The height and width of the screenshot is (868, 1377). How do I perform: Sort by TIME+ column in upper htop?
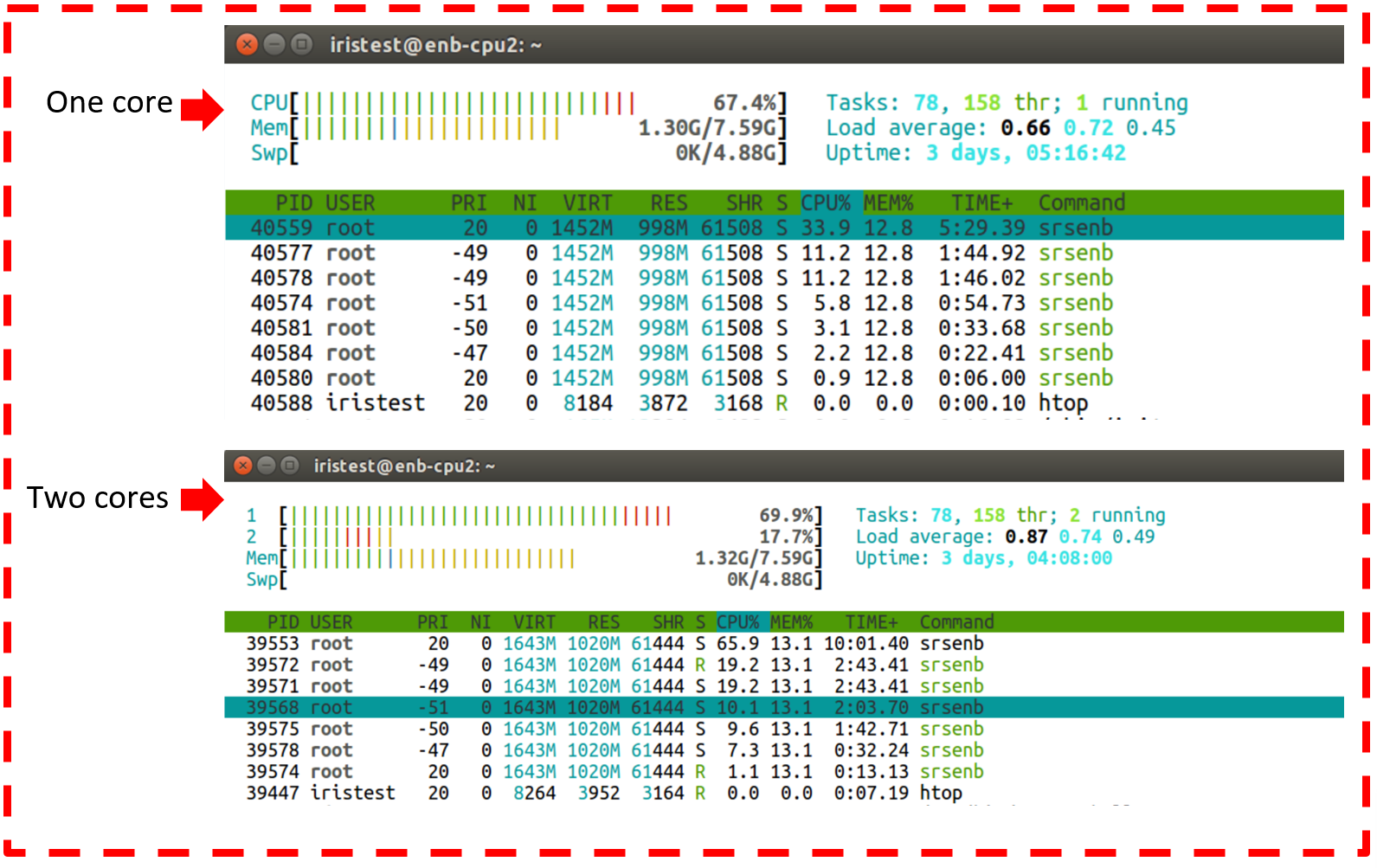tap(982, 203)
